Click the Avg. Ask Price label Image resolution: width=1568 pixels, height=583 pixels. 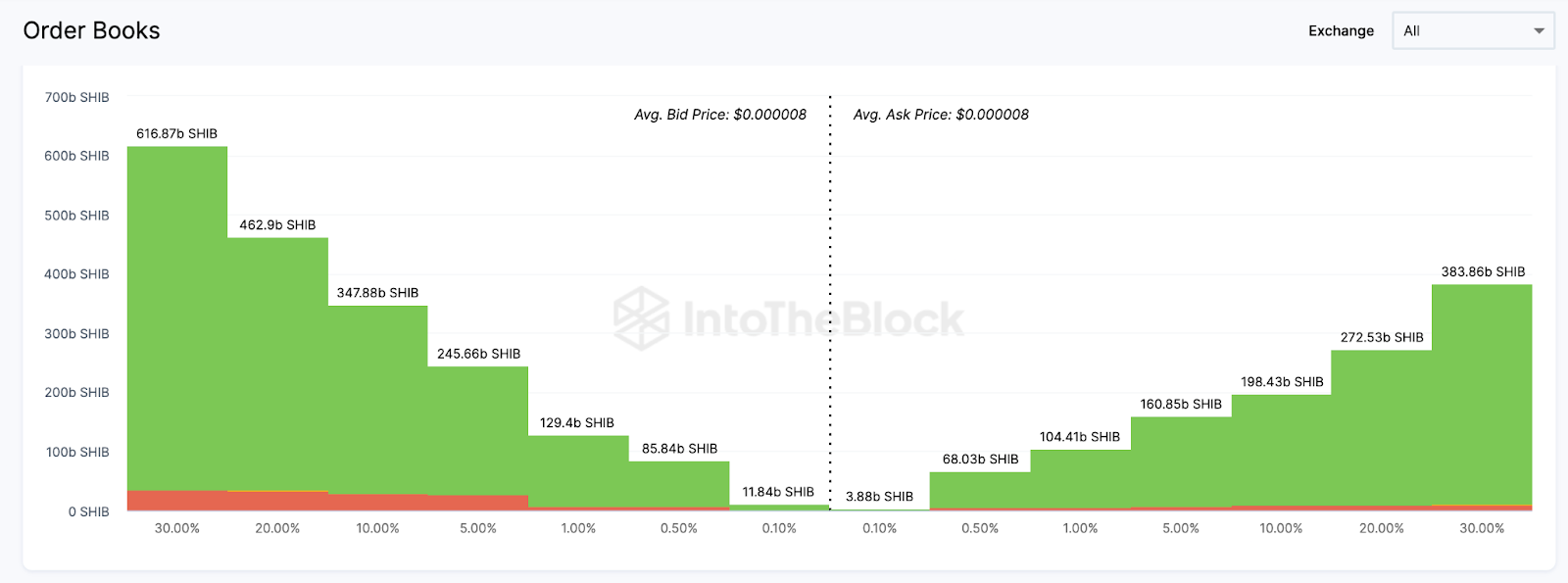click(941, 115)
